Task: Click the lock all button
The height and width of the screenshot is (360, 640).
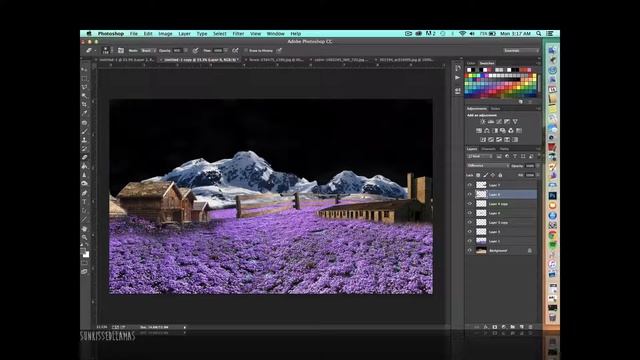Action: pos(500,175)
